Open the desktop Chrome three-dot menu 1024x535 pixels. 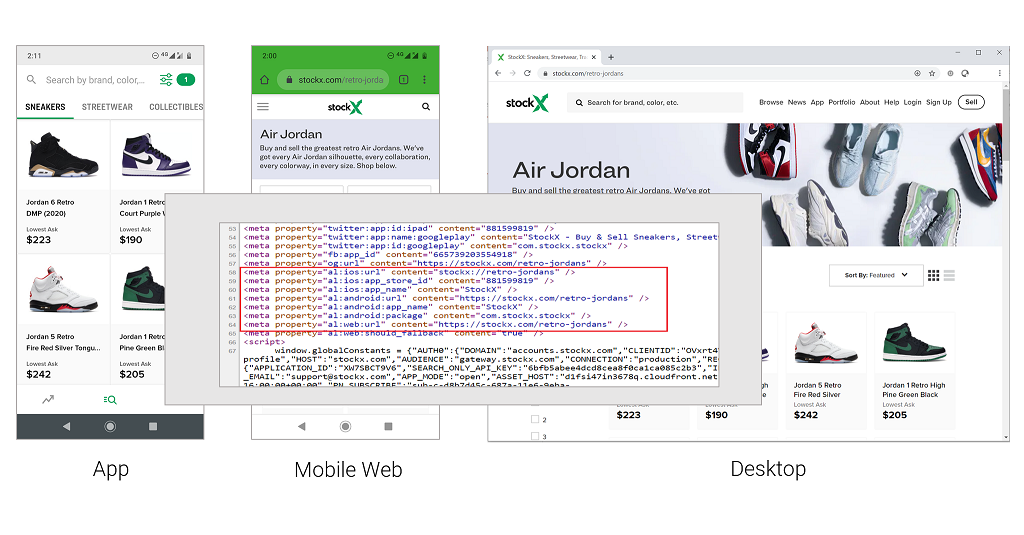point(999,73)
